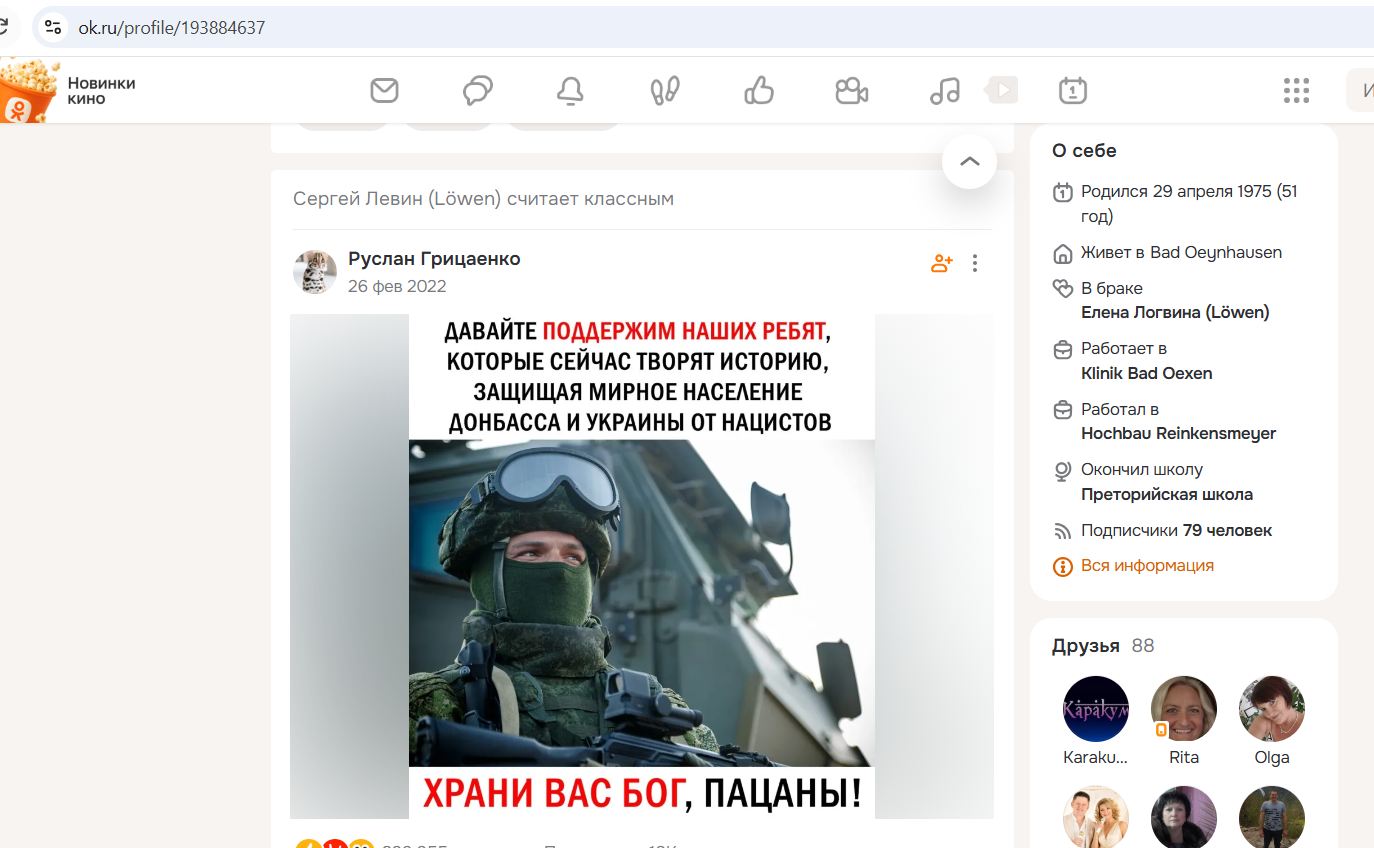This screenshot has height=848, width=1374.
Task: Open the Notifications bell icon
Action: 570,91
